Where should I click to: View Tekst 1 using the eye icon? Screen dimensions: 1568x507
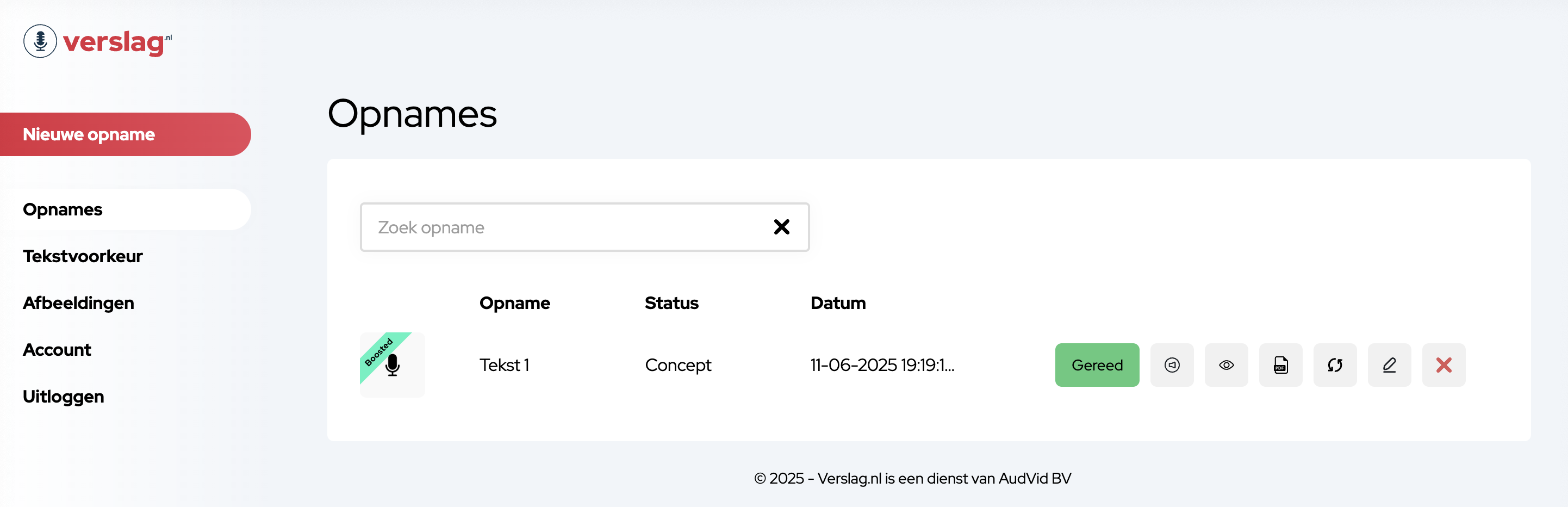coord(1226,365)
